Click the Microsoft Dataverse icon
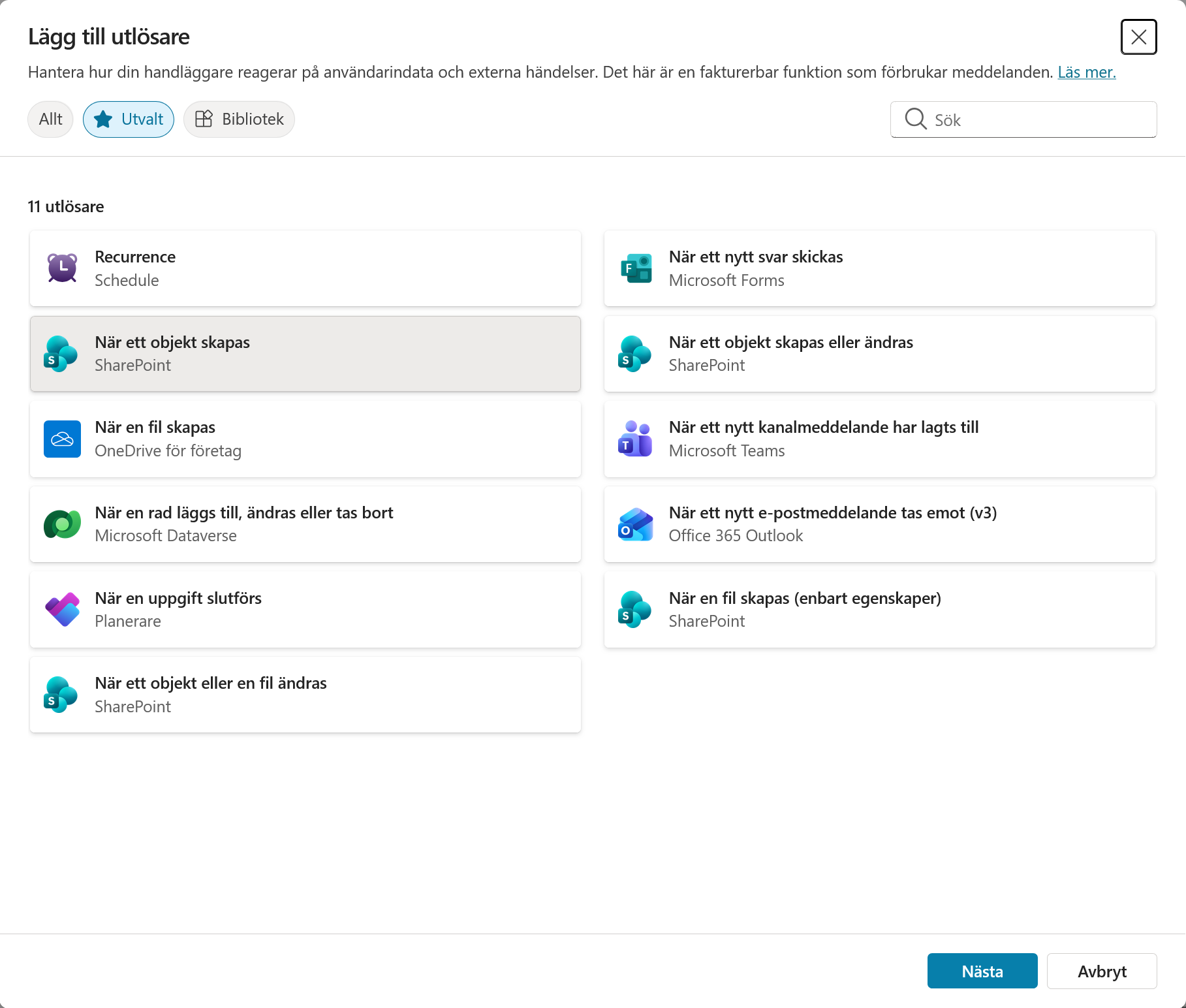Image resolution: width=1186 pixels, height=1008 pixels. 62,524
